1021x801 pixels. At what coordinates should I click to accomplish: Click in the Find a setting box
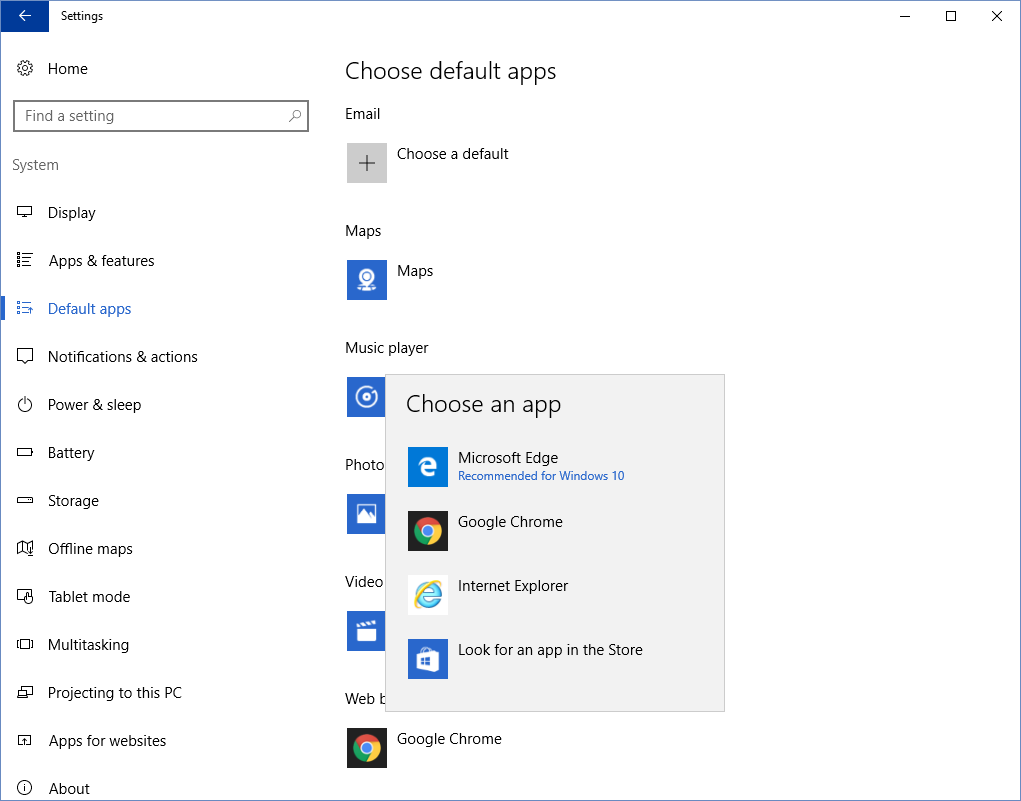(150, 116)
